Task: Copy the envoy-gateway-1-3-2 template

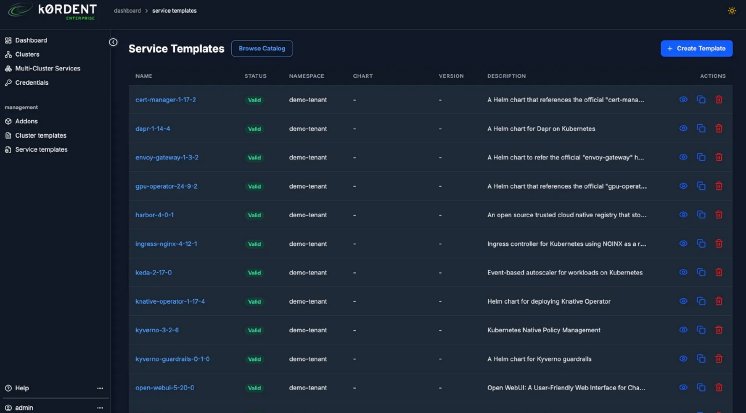Action: 701,157
